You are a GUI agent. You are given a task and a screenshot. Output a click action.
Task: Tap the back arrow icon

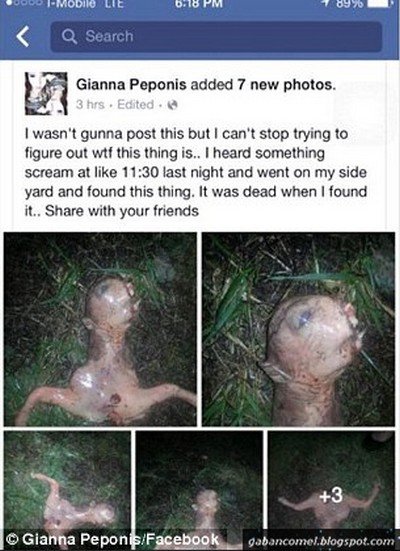click(x=22, y=37)
